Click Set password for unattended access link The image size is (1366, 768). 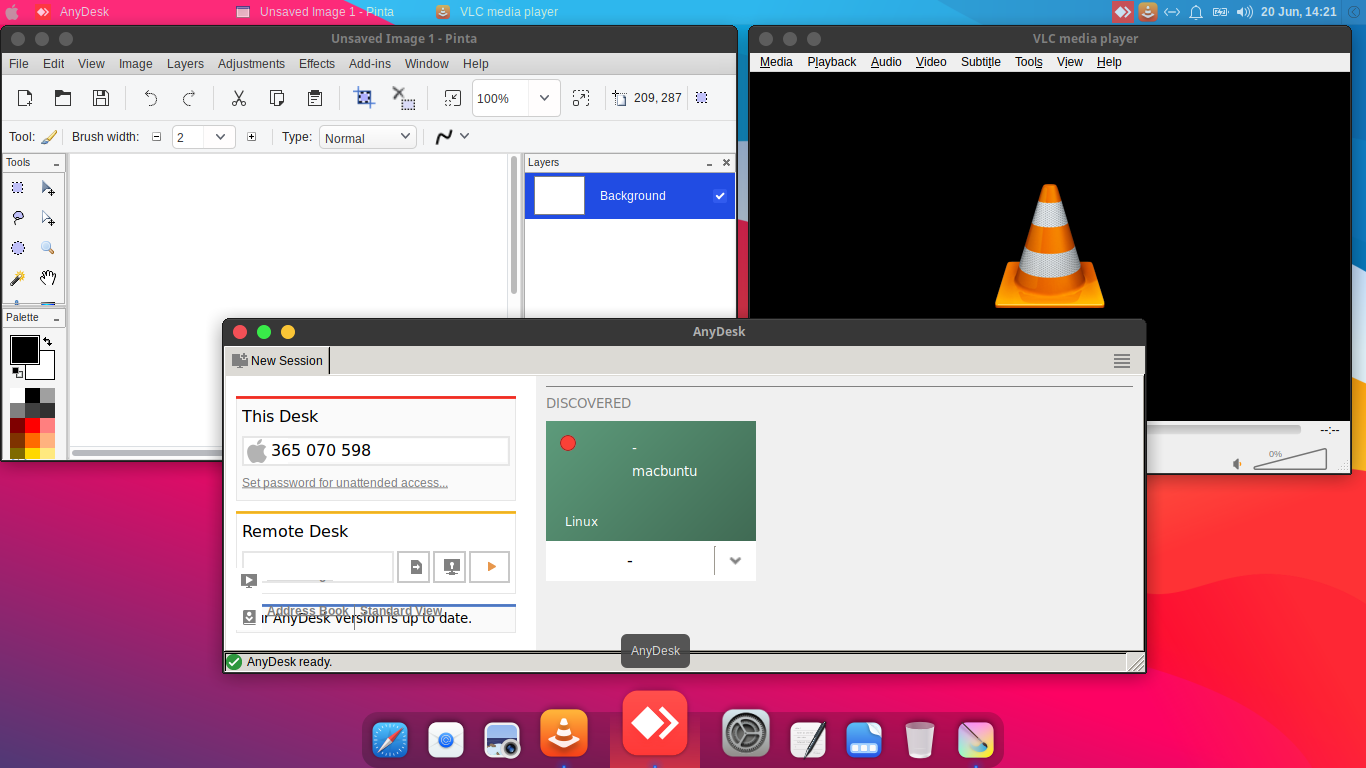[345, 483]
